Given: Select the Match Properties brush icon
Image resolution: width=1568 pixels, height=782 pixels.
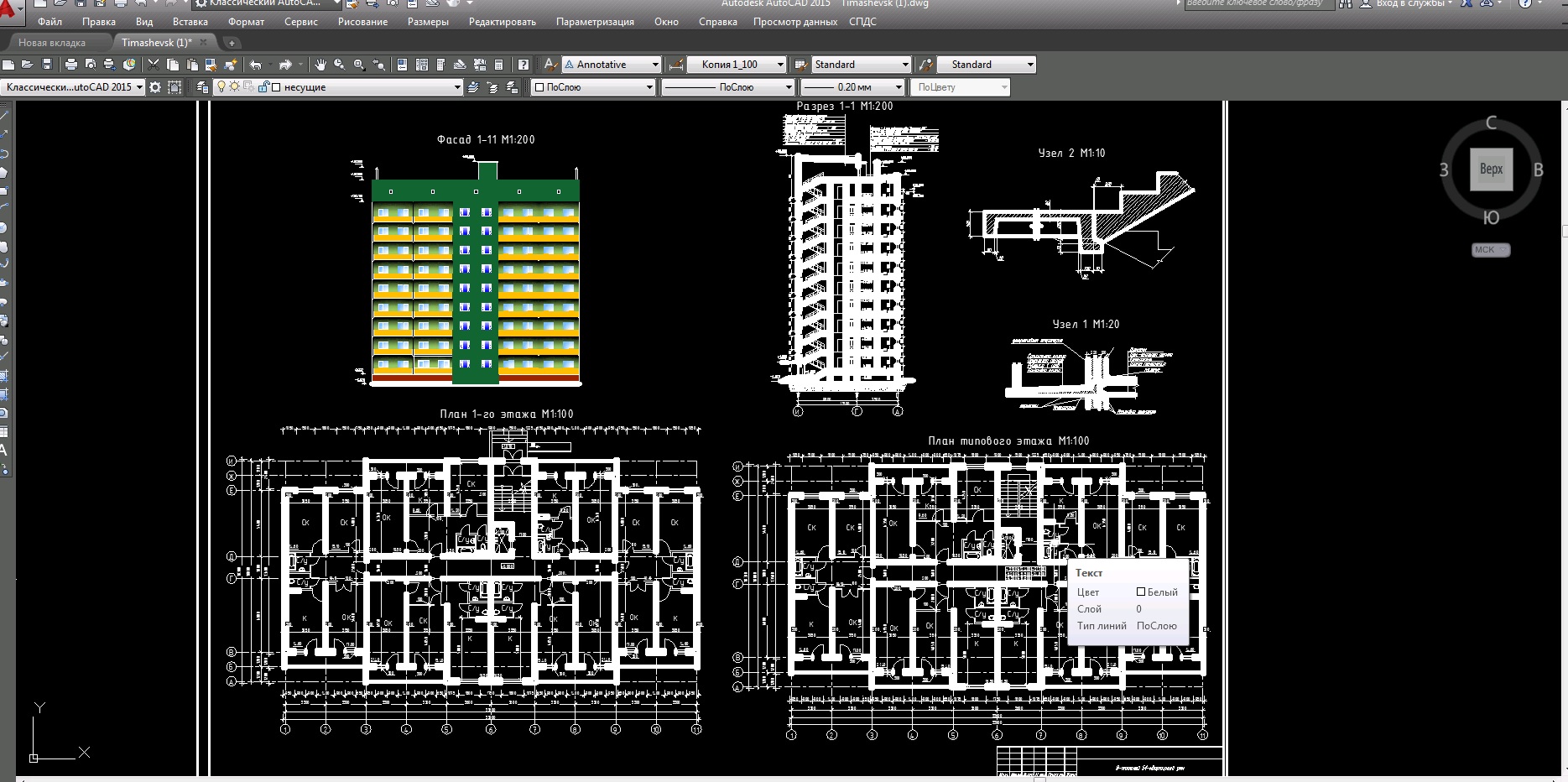Looking at the screenshot, I should (211, 64).
